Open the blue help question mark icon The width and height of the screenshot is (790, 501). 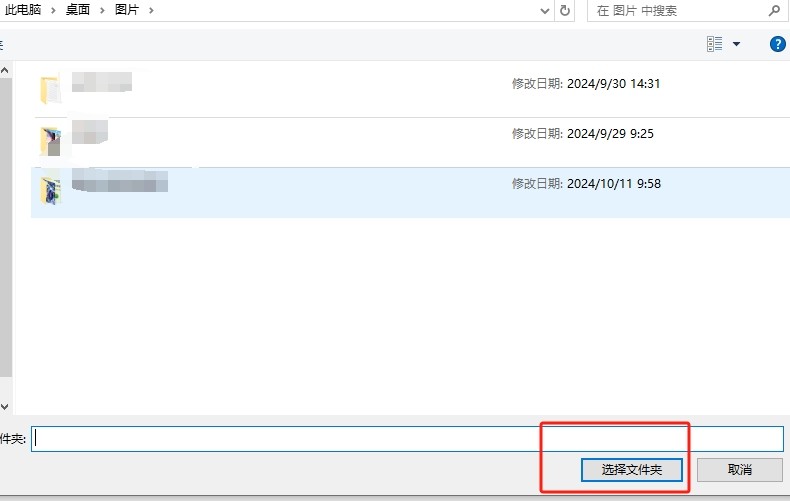[x=777, y=44]
